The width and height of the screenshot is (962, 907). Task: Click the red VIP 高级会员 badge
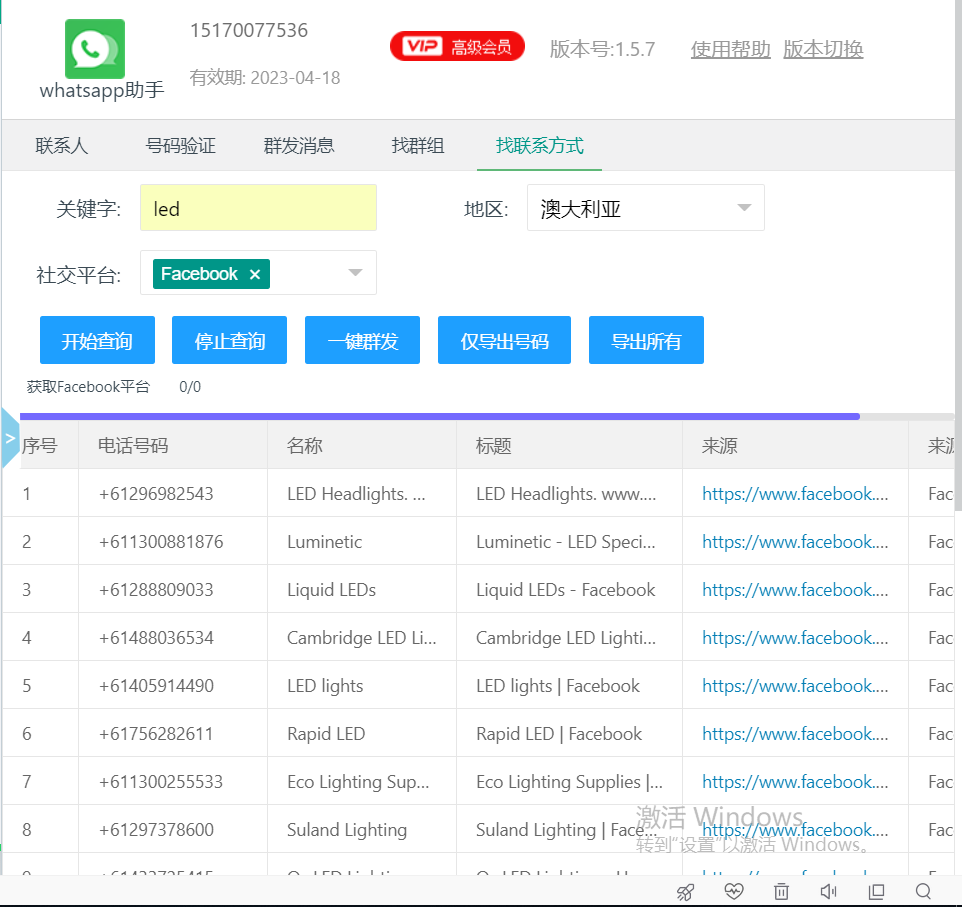(457, 46)
